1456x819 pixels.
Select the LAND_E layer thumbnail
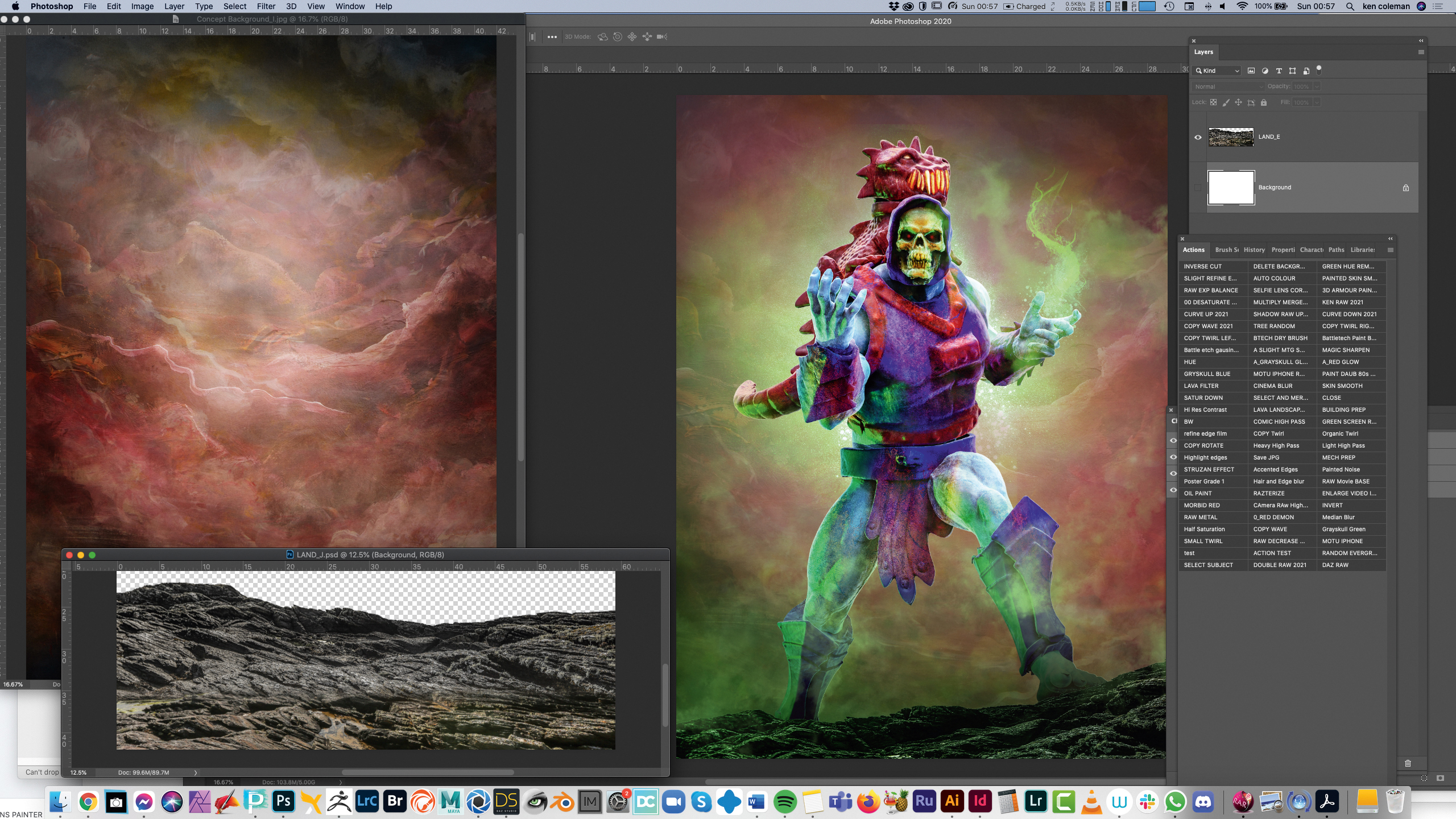1231,137
